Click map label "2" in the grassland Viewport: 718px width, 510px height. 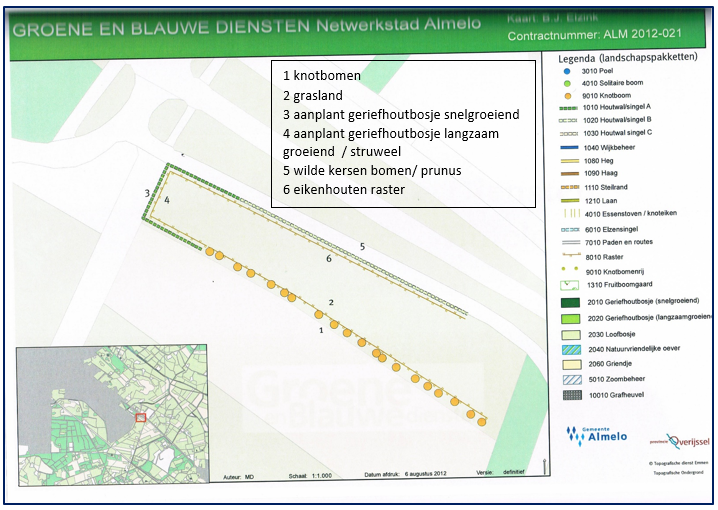[331, 302]
